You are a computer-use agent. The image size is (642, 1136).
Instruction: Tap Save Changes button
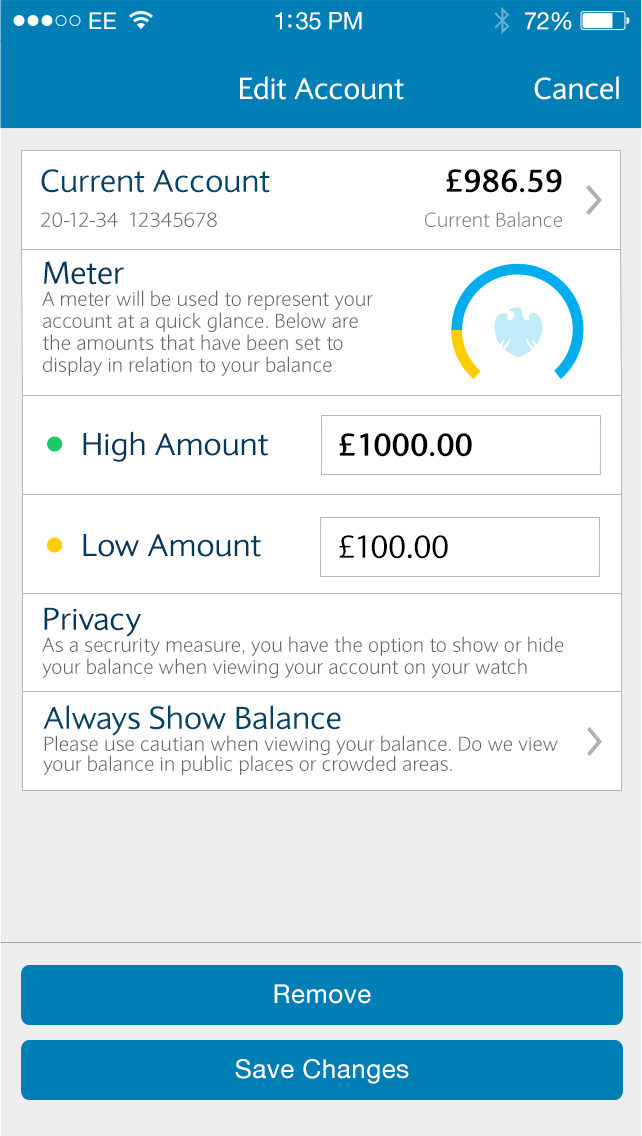pos(322,1069)
